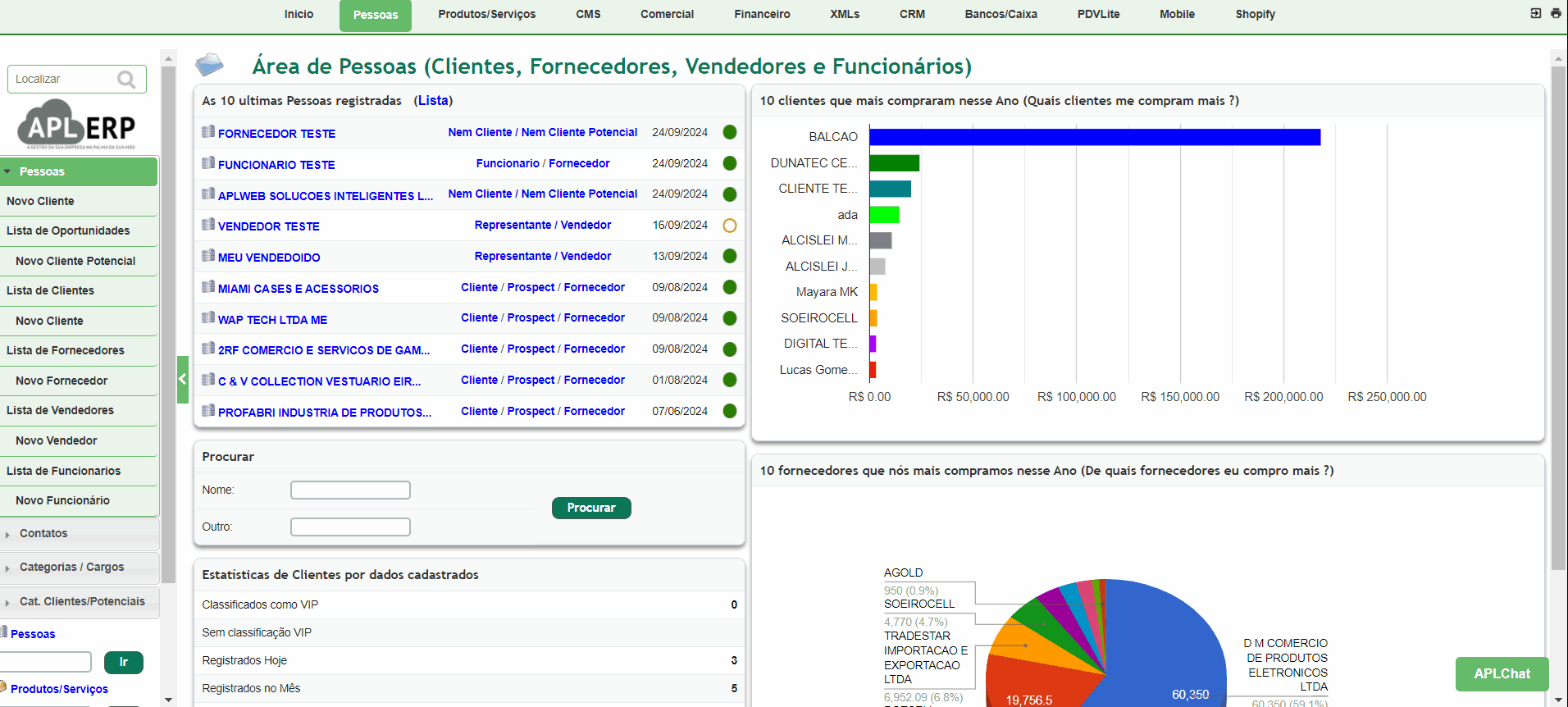Viewport: 1568px width, 707px height.
Task: Click the record icon beside MIAMI CASES E ACESSORIOS
Action: coord(208,286)
